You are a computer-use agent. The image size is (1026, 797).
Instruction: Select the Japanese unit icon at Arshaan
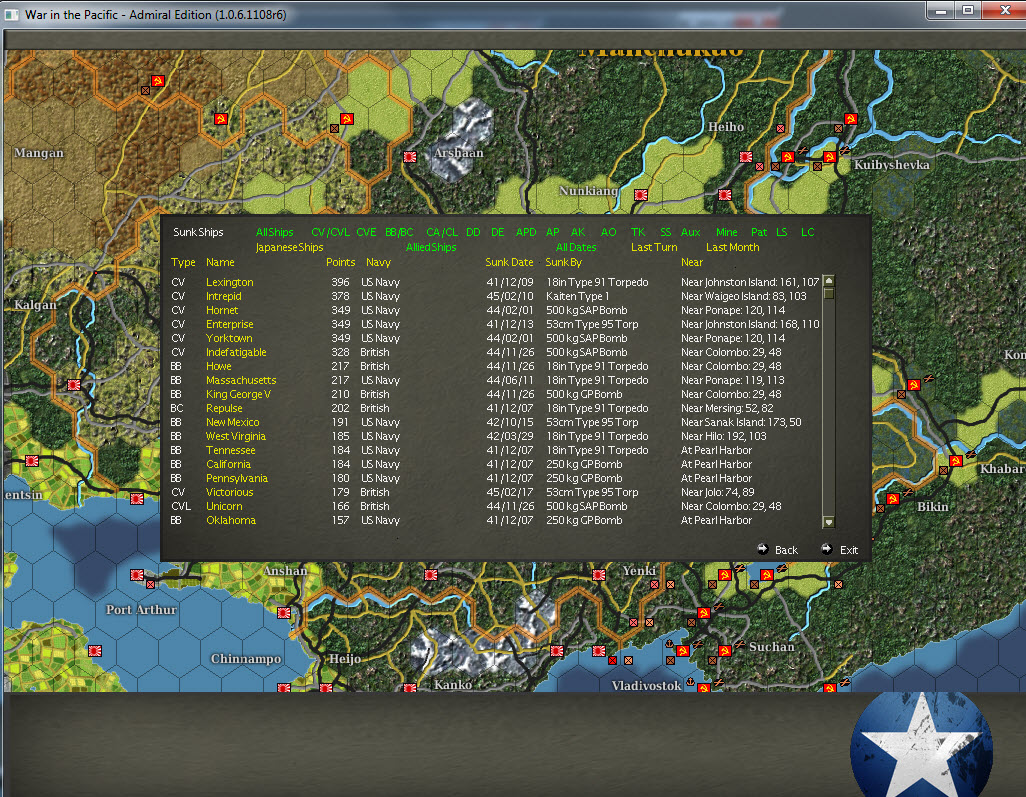pyautogui.click(x=410, y=157)
